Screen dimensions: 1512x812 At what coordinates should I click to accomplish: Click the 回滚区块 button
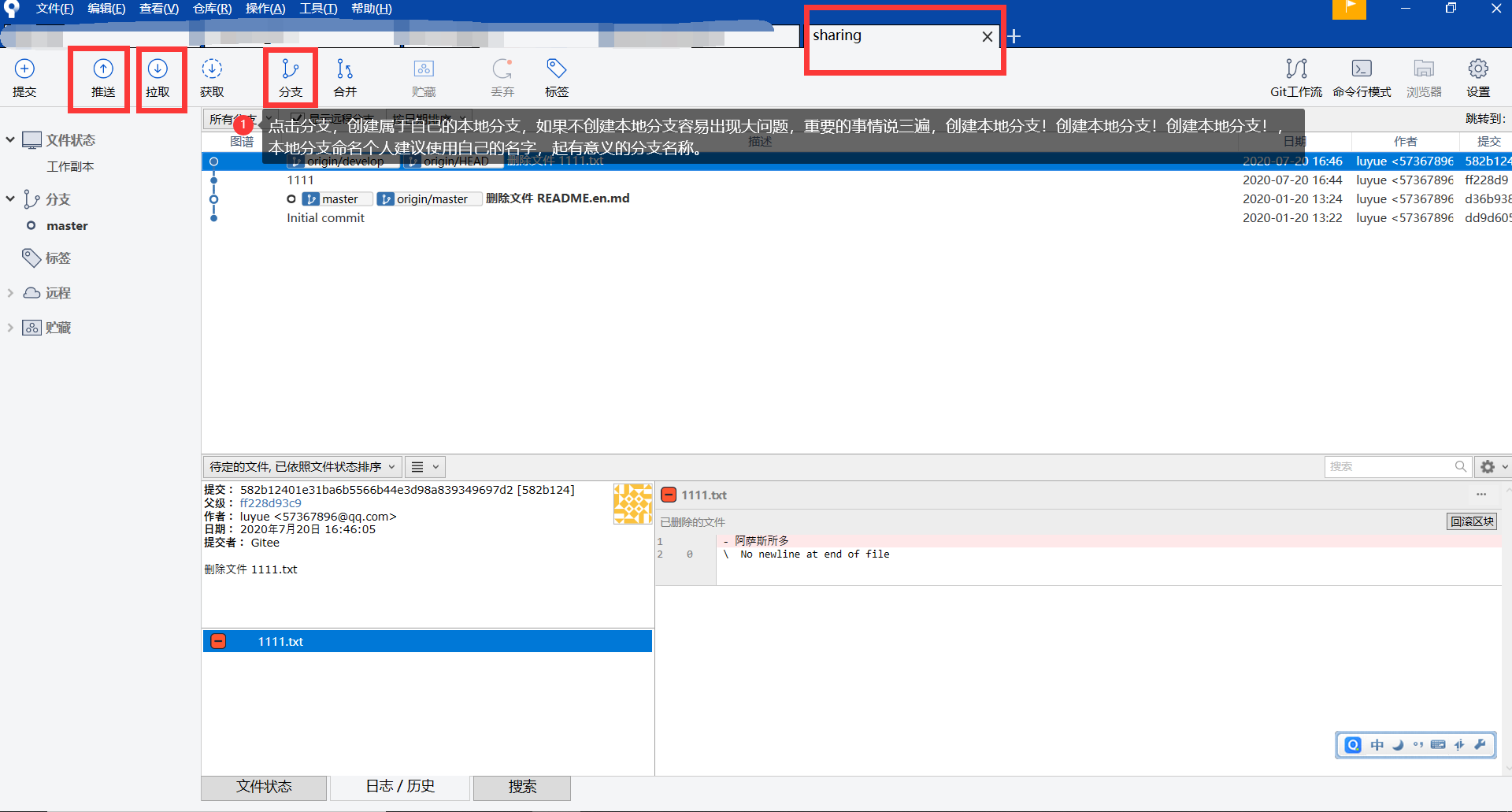(x=1472, y=521)
